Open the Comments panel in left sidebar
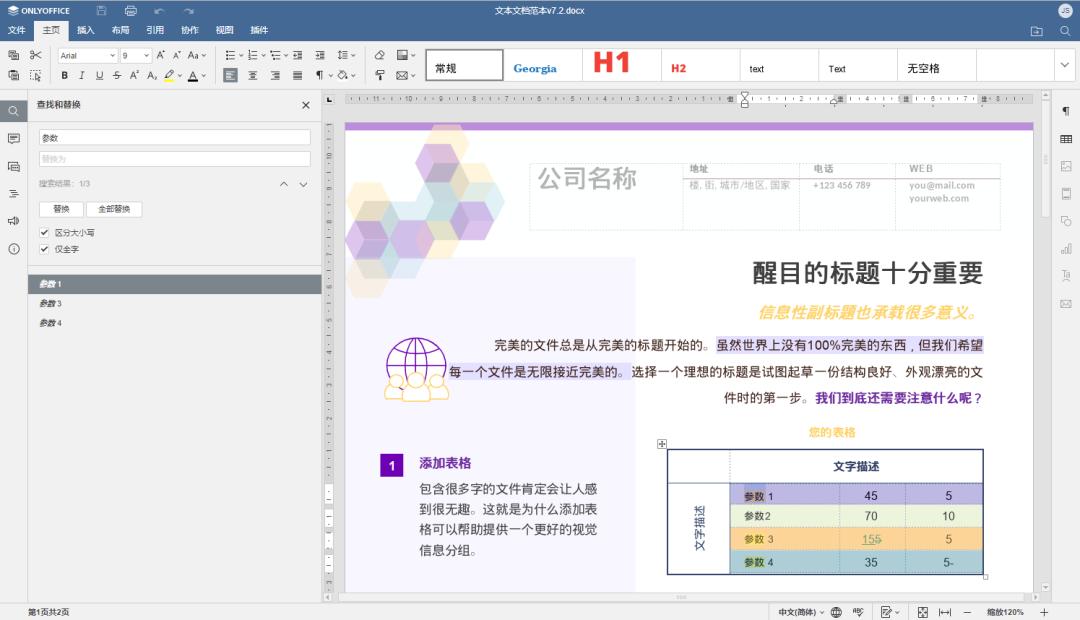Image resolution: width=1080 pixels, height=620 pixels. pyautogui.click(x=12, y=138)
